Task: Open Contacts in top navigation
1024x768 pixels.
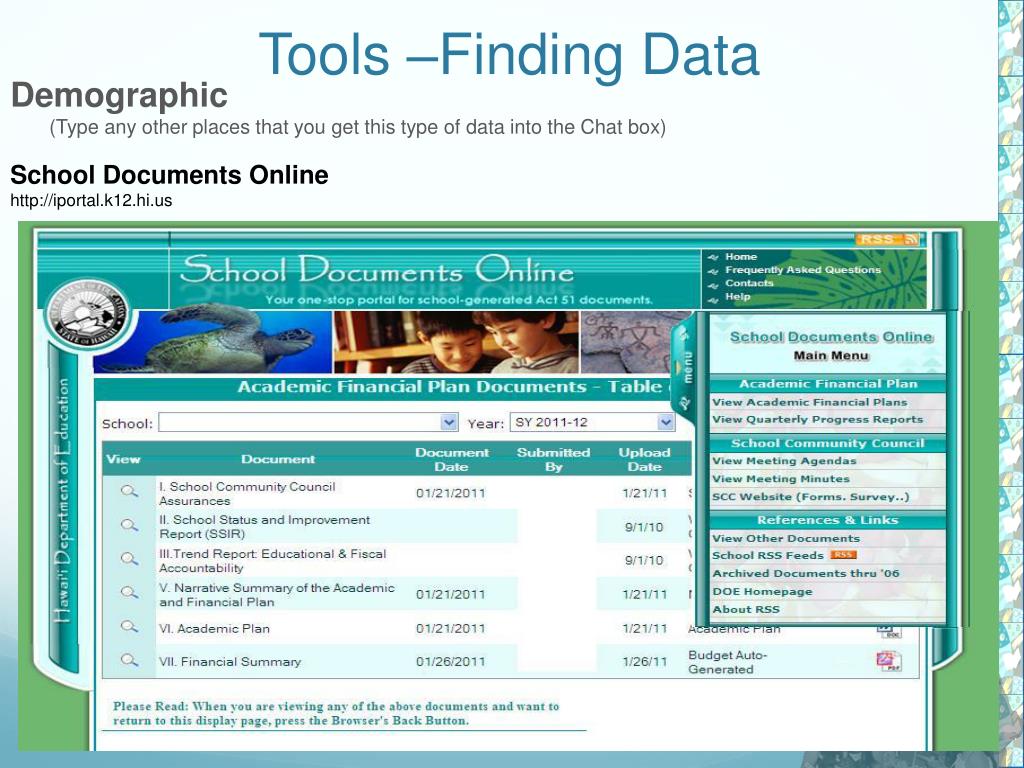Action: click(x=749, y=283)
